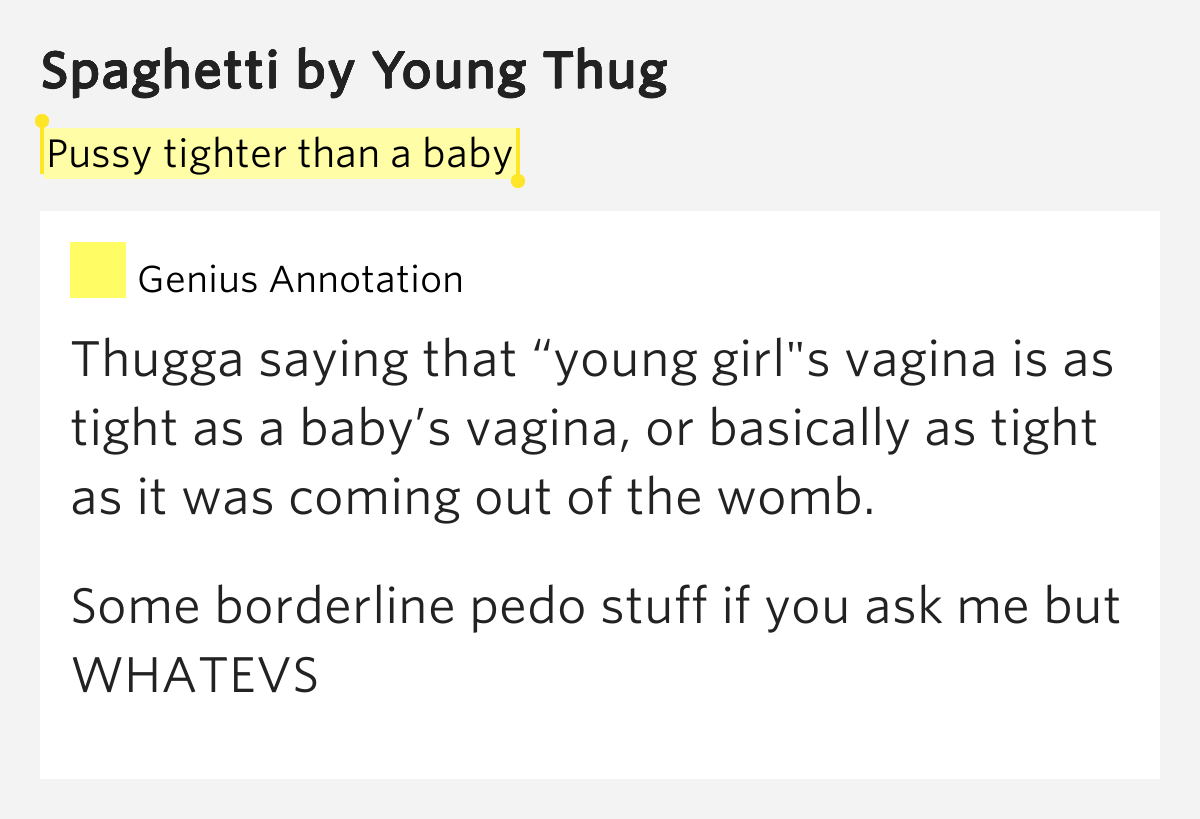
Task: Click the first annotation paragraph
Action: tap(590, 429)
